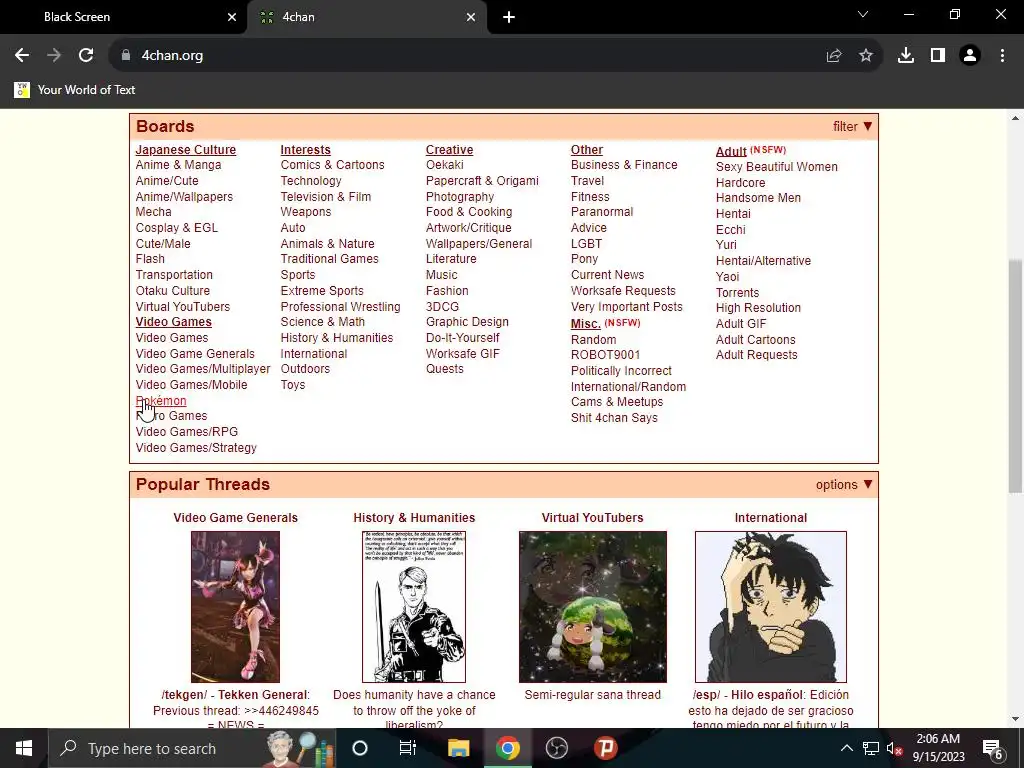Open Your World of Text bookmark
This screenshot has width=1024, height=768.
tap(74, 90)
